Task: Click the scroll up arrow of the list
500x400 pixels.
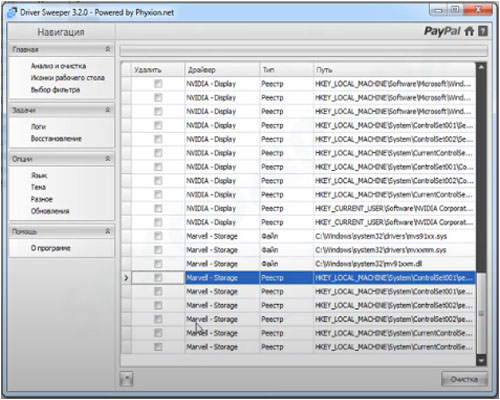Action: tap(481, 67)
